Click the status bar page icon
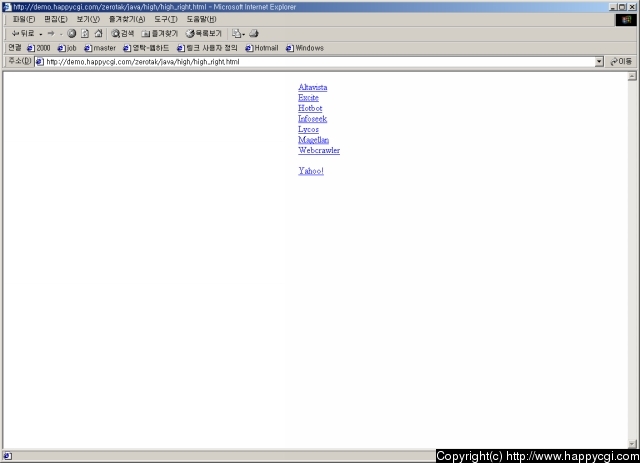This screenshot has height=463, width=640. 7,456
